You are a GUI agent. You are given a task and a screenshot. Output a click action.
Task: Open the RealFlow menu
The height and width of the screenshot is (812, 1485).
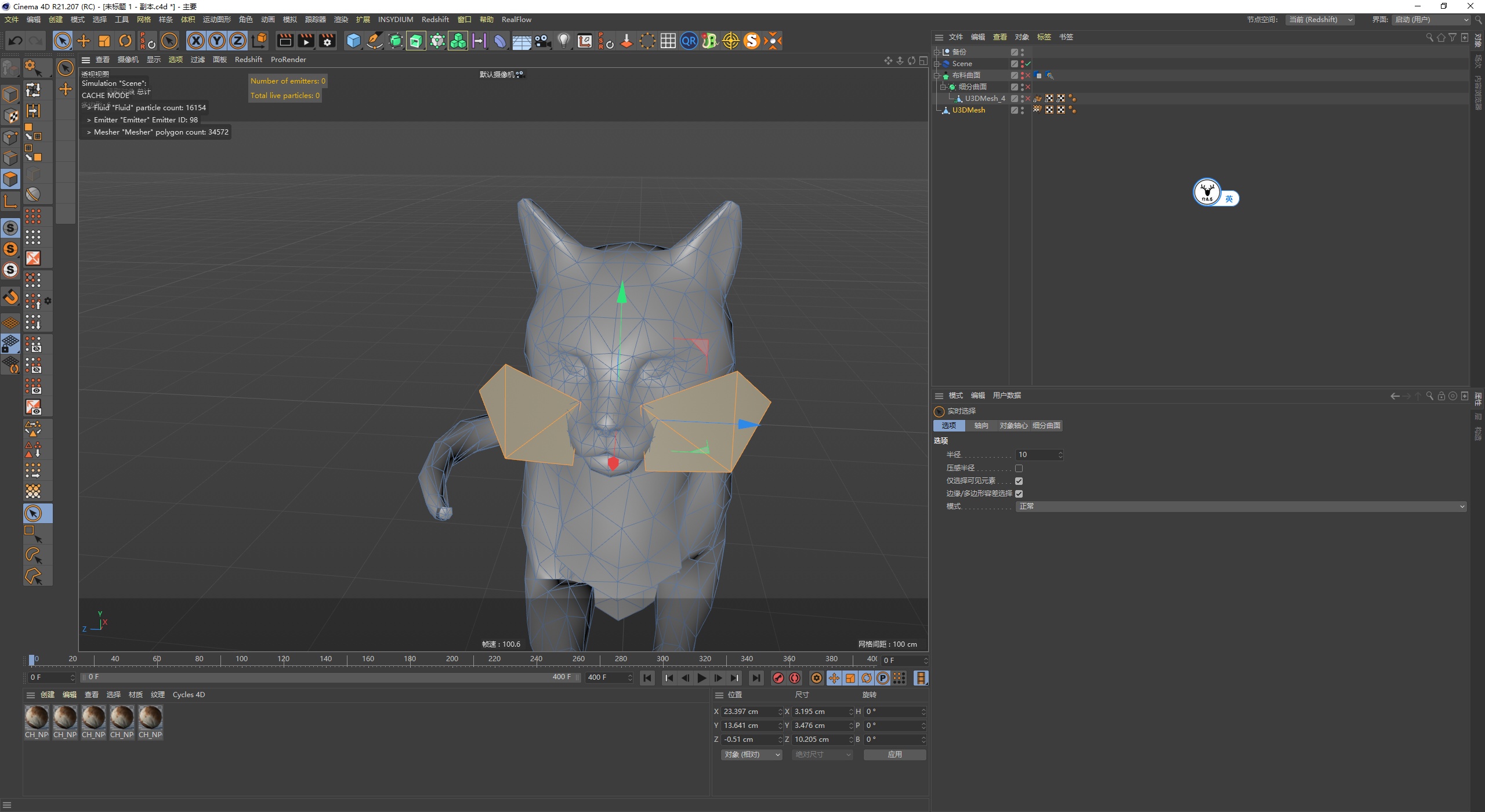point(516,20)
